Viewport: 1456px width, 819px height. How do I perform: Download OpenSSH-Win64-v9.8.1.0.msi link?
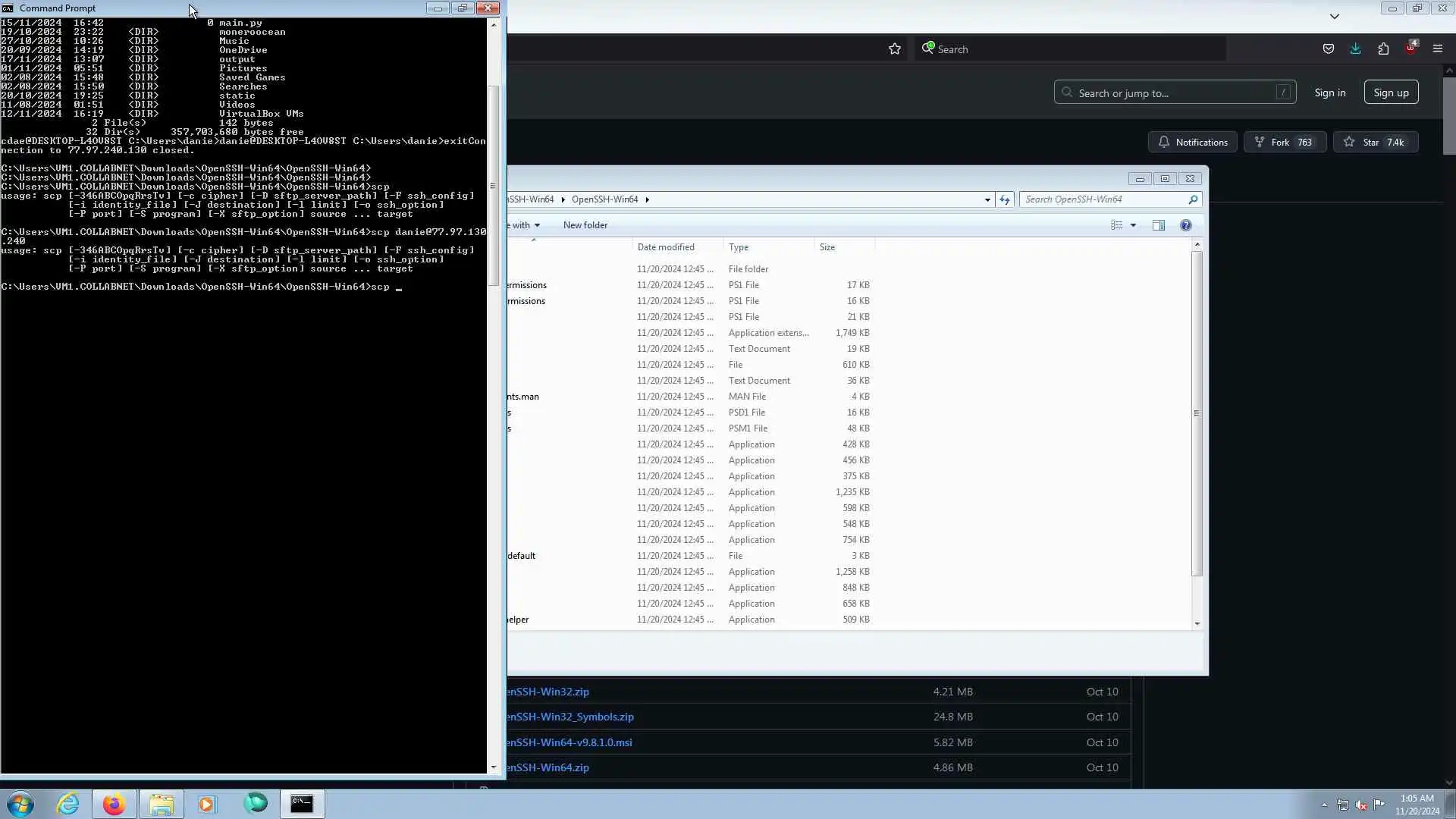pos(570,742)
